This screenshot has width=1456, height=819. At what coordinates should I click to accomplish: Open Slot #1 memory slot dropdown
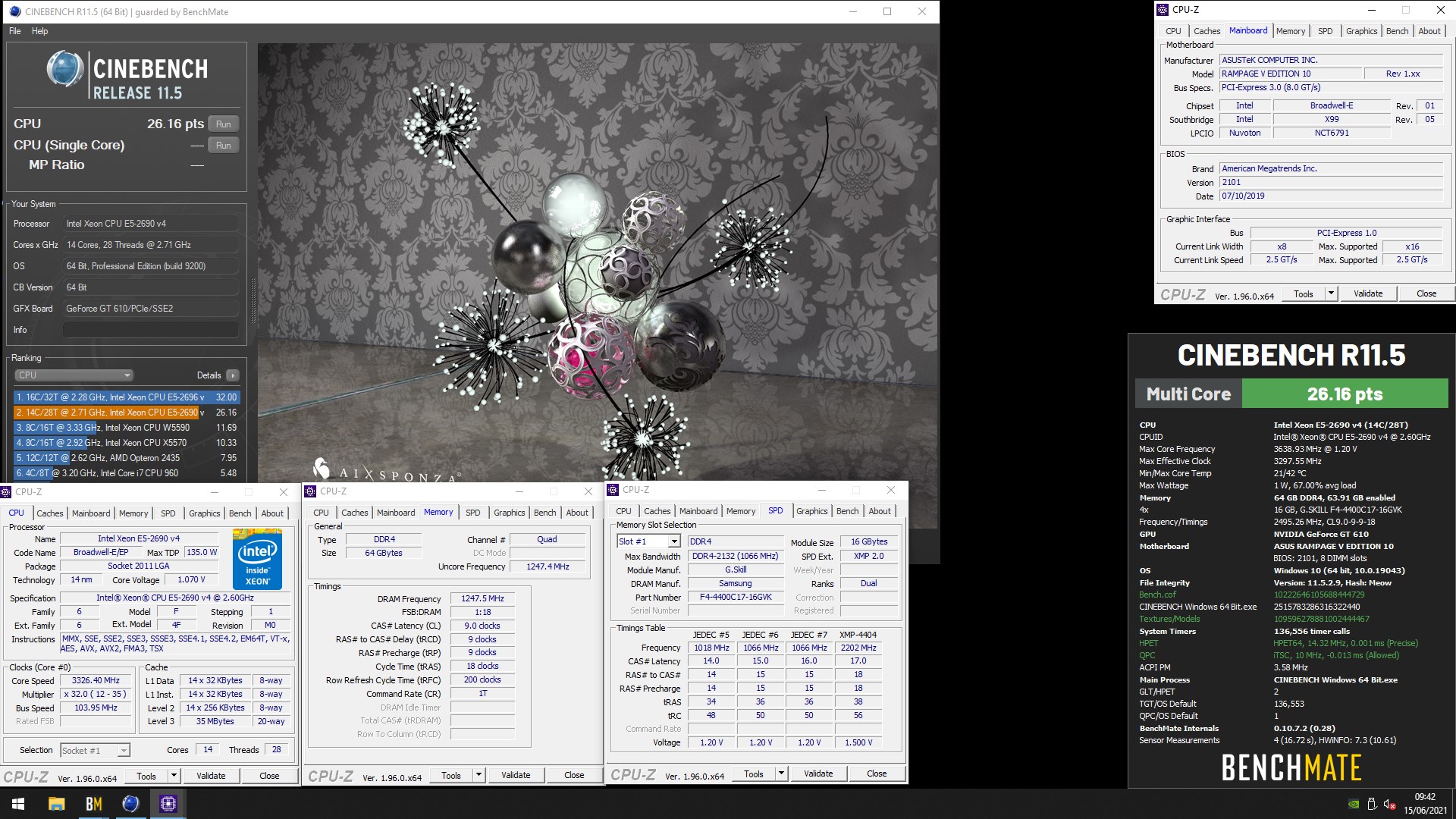tap(648, 541)
